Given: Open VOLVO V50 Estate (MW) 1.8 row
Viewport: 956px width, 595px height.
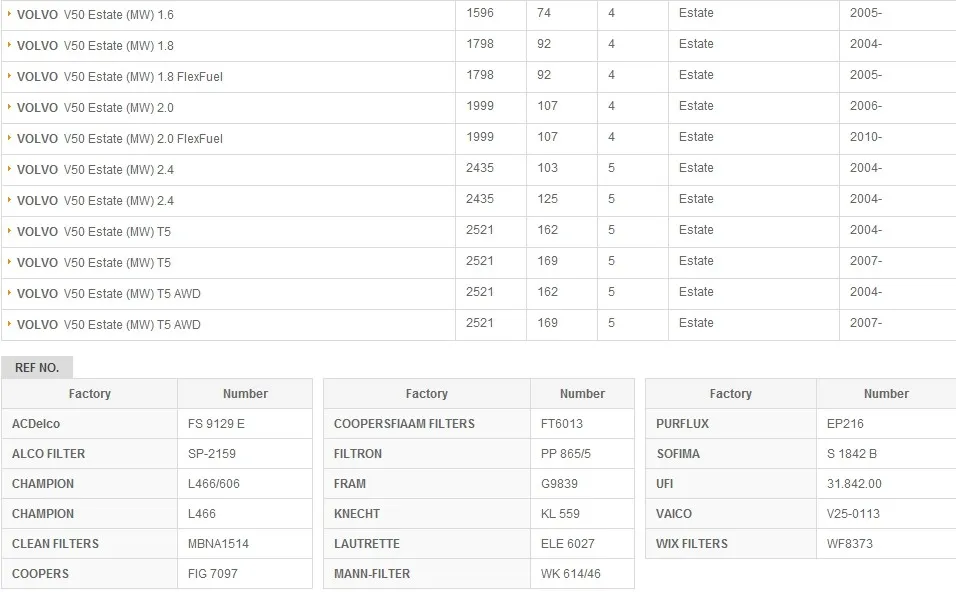Looking at the screenshot, I should coord(95,46).
